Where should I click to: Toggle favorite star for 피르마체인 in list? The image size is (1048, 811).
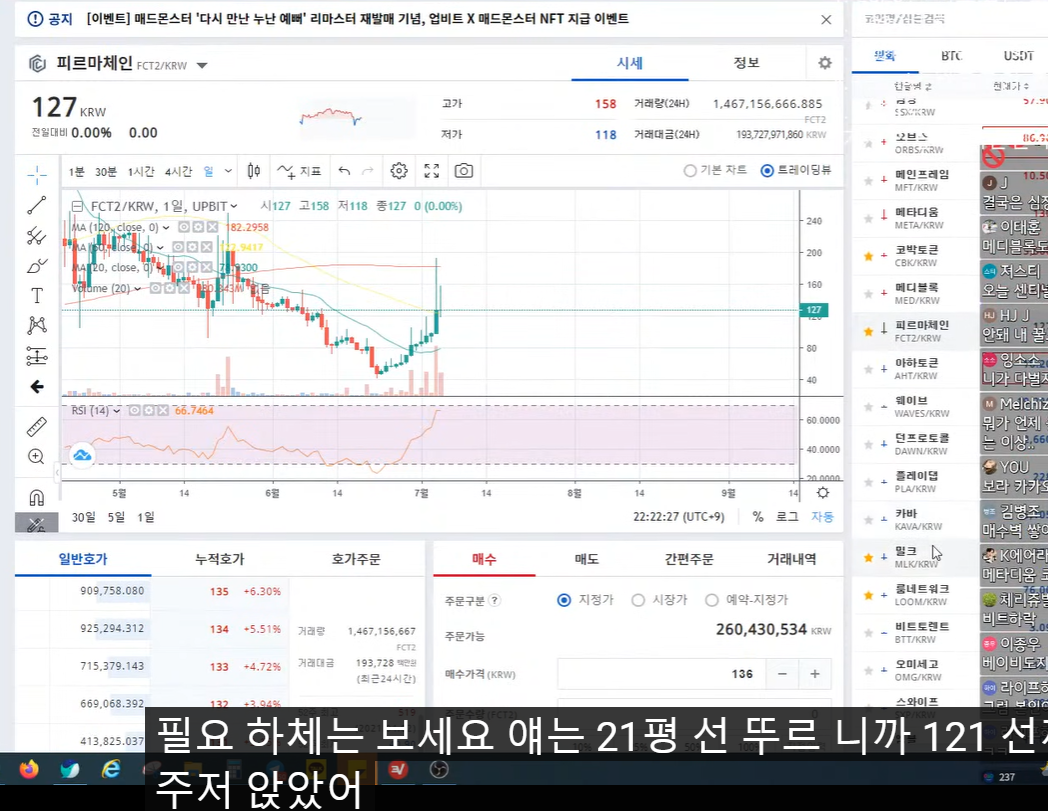click(868, 331)
